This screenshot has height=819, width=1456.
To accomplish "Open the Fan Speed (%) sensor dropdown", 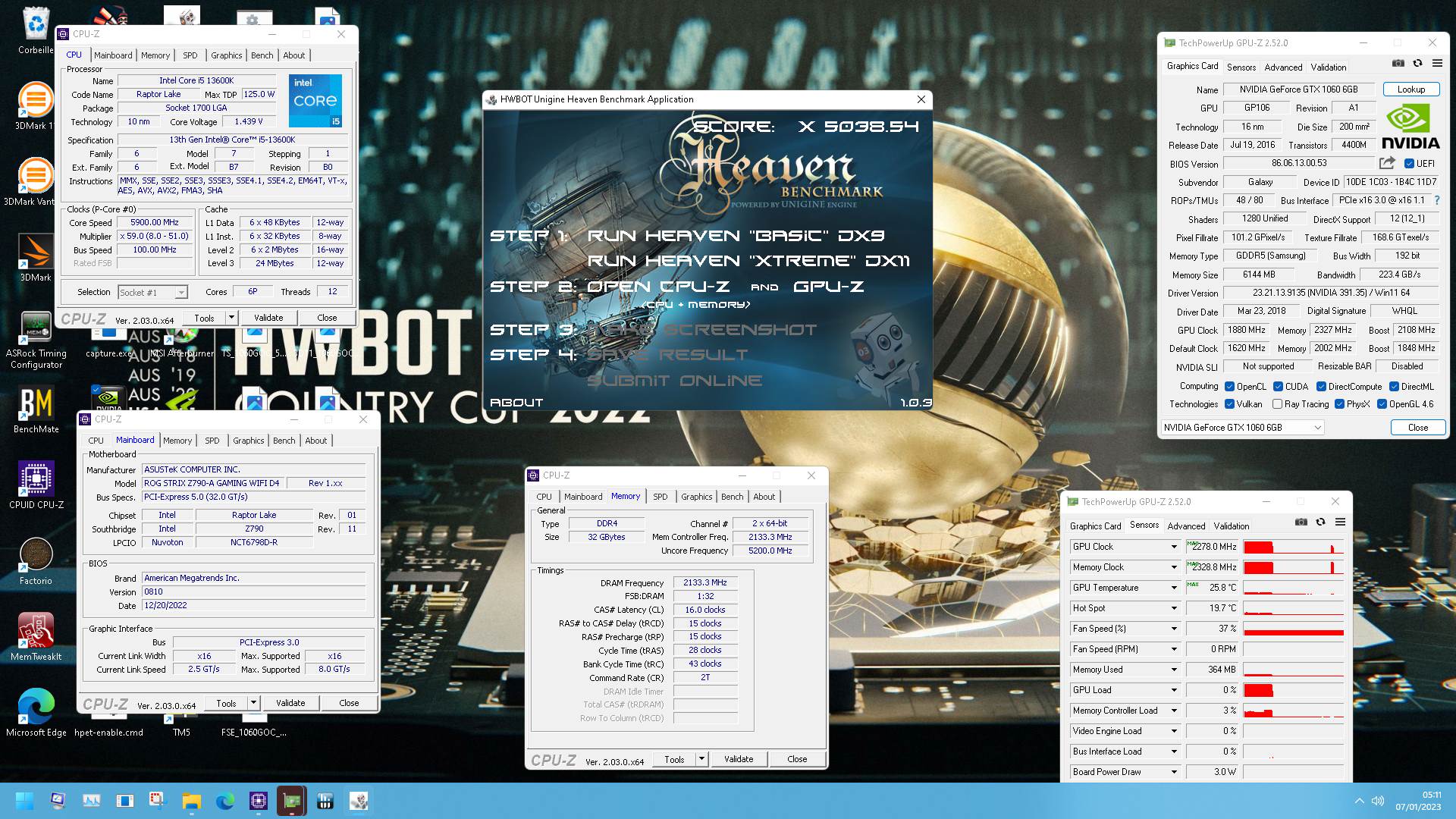I will (x=1174, y=629).
